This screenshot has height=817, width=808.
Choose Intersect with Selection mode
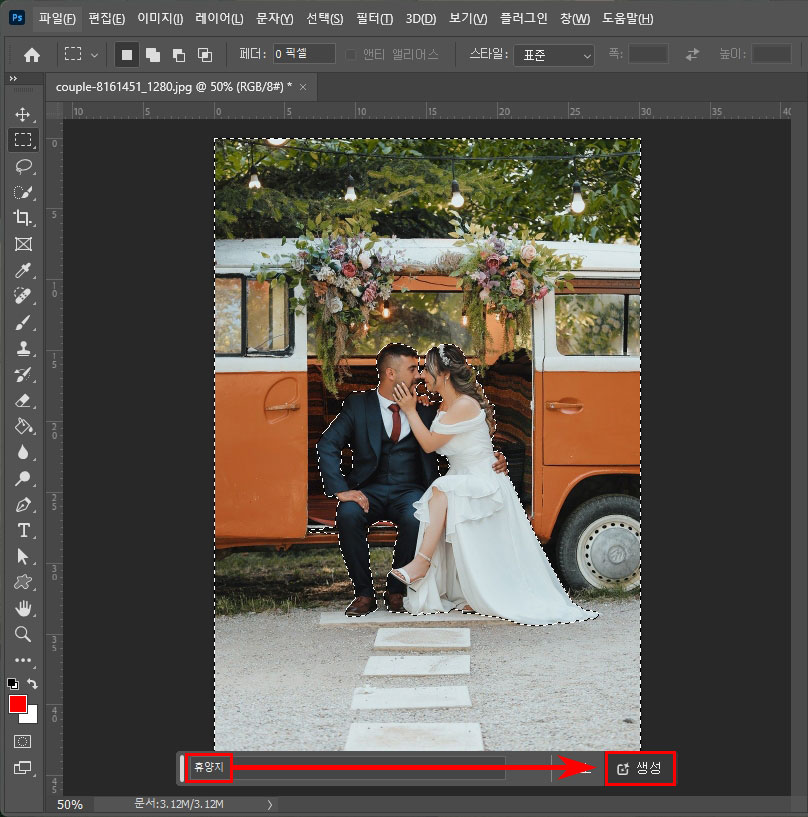[205, 55]
